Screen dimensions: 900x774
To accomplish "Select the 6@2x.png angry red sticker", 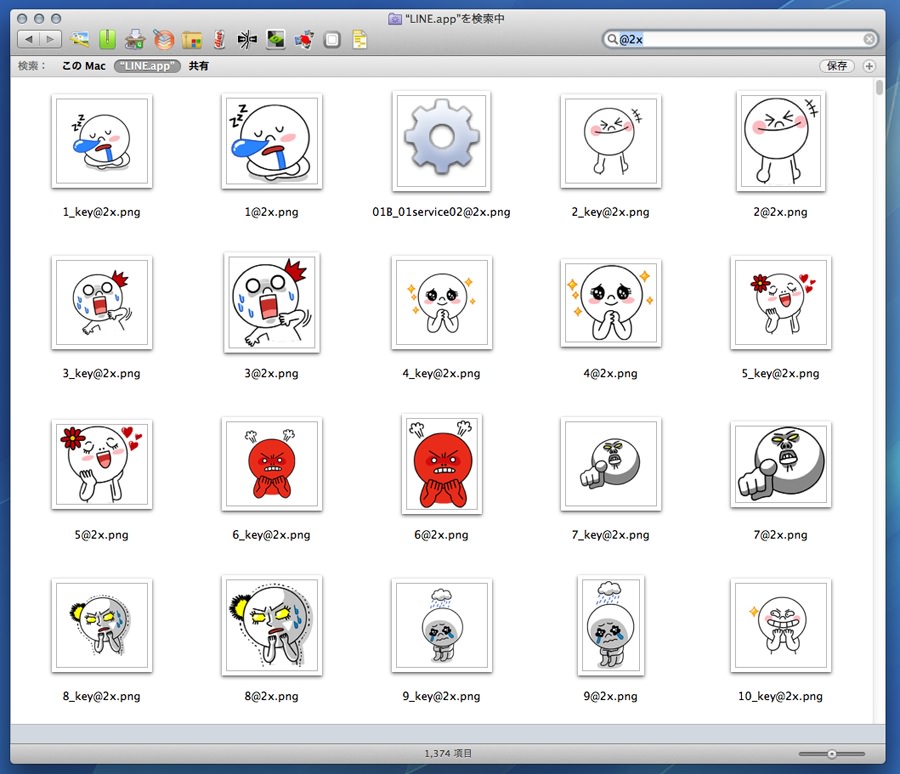I will tap(441, 465).
